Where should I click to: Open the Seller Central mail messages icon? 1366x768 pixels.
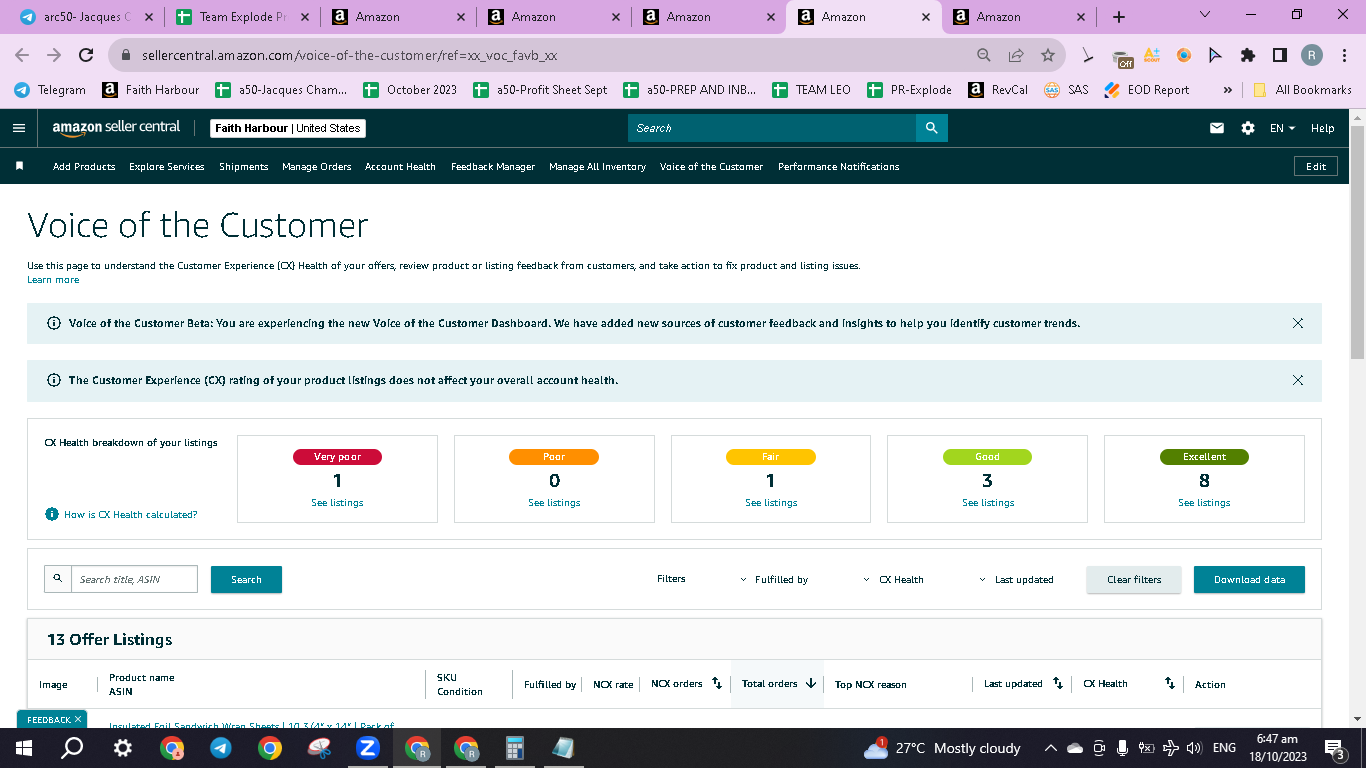click(1217, 128)
